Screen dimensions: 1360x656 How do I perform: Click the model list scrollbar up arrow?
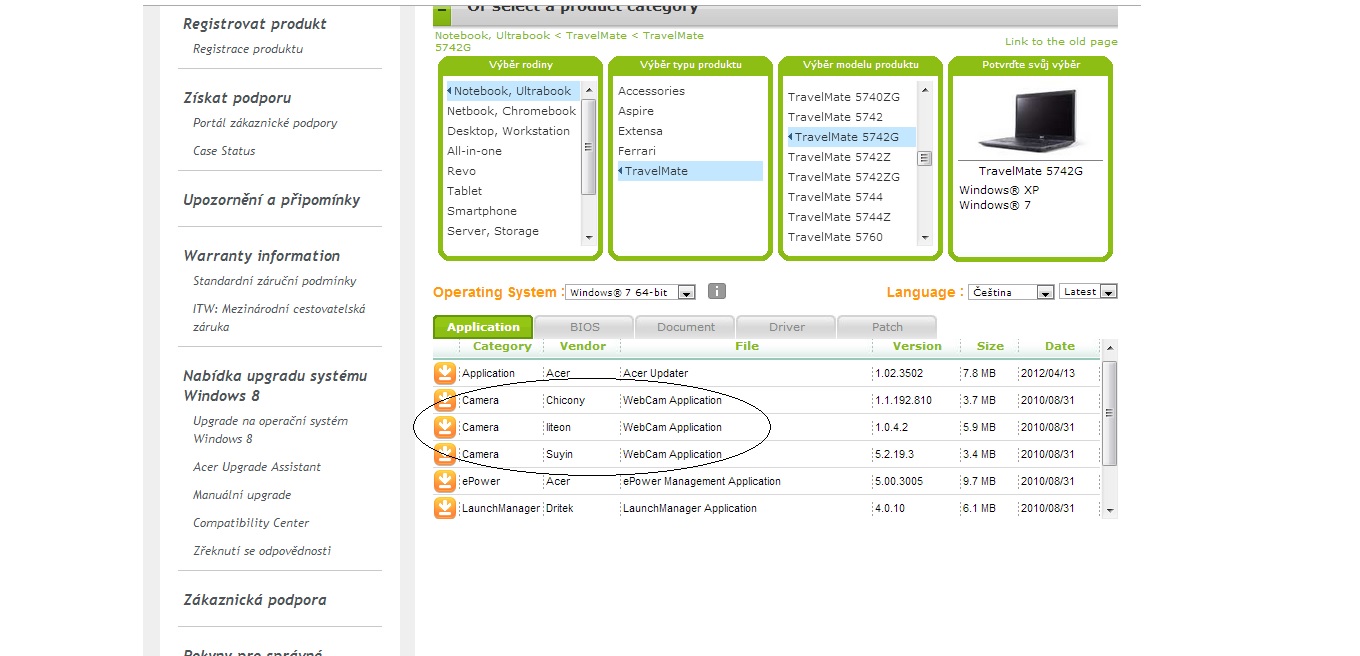(924, 90)
